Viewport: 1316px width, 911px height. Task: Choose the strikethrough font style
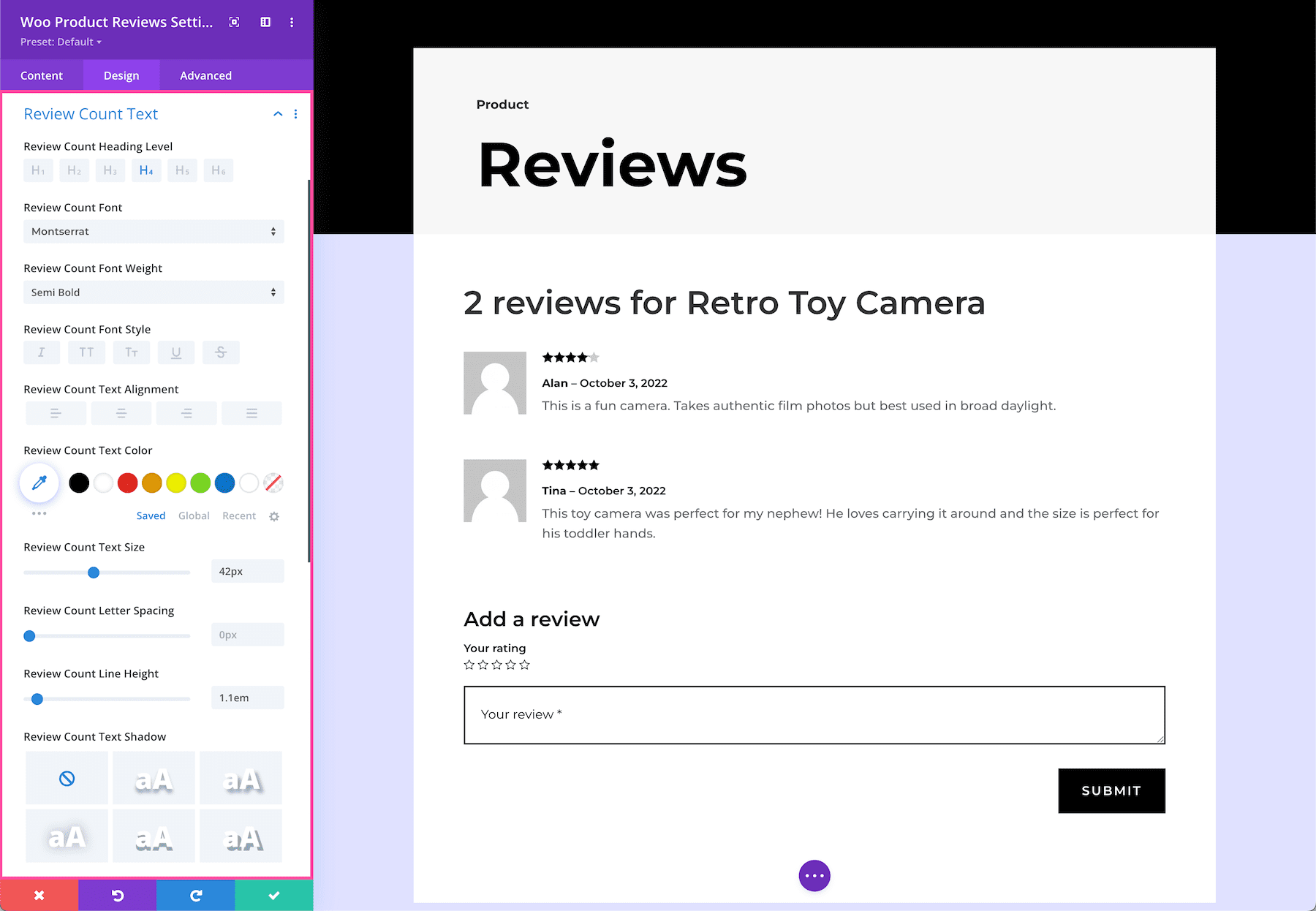(x=221, y=352)
